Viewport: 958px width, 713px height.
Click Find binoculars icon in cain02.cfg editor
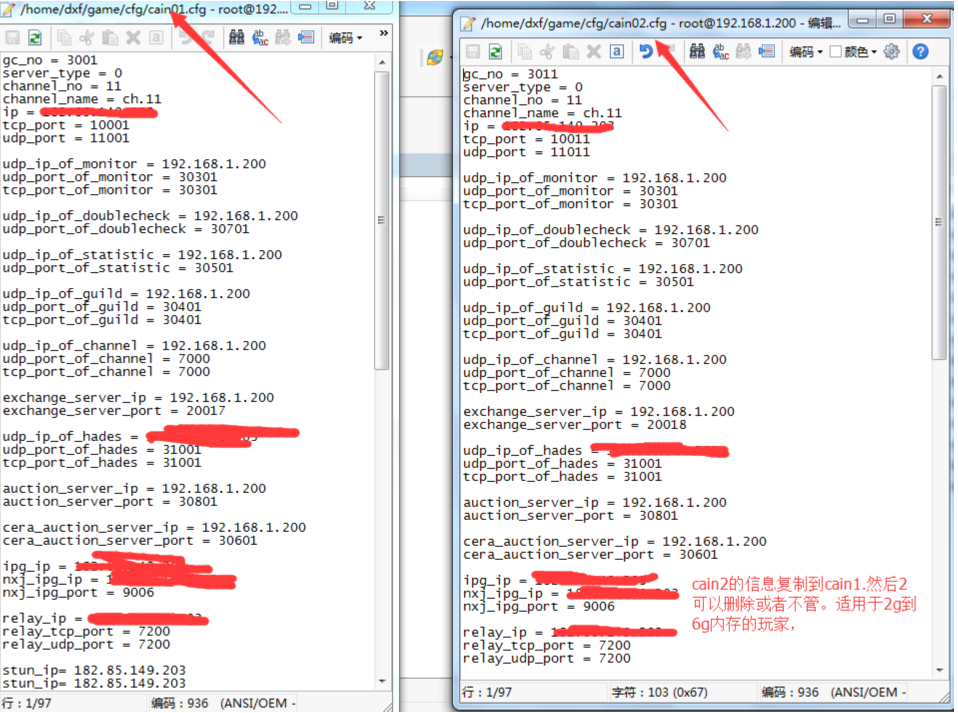(x=696, y=51)
